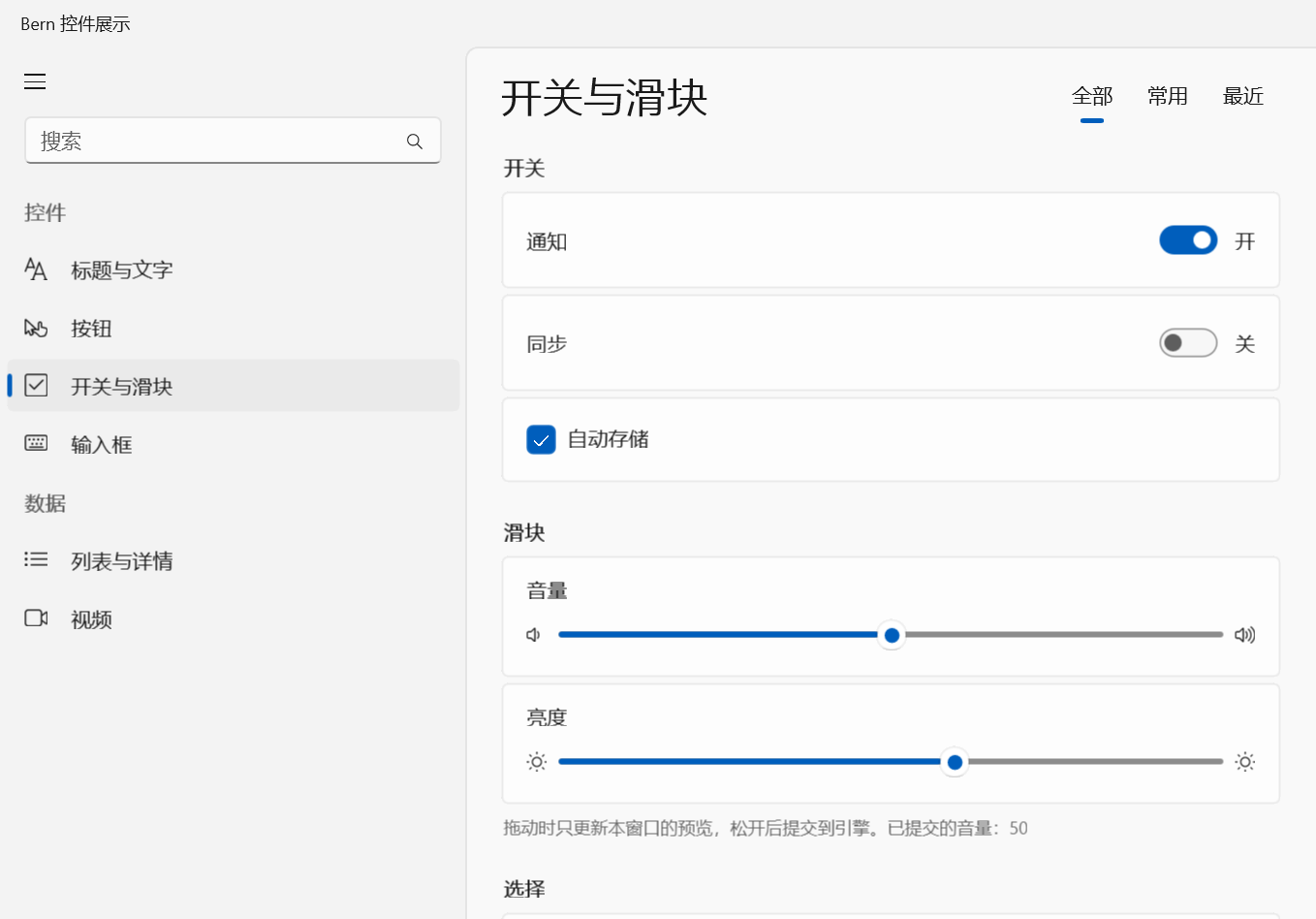Click the 数据 sidebar group label
The image size is (1316, 919).
pyautogui.click(x=45, y=503)
